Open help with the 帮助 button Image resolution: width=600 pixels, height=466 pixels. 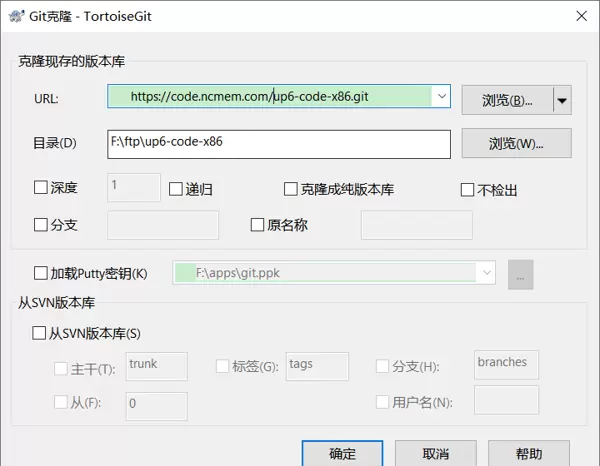tap(530, 453)
